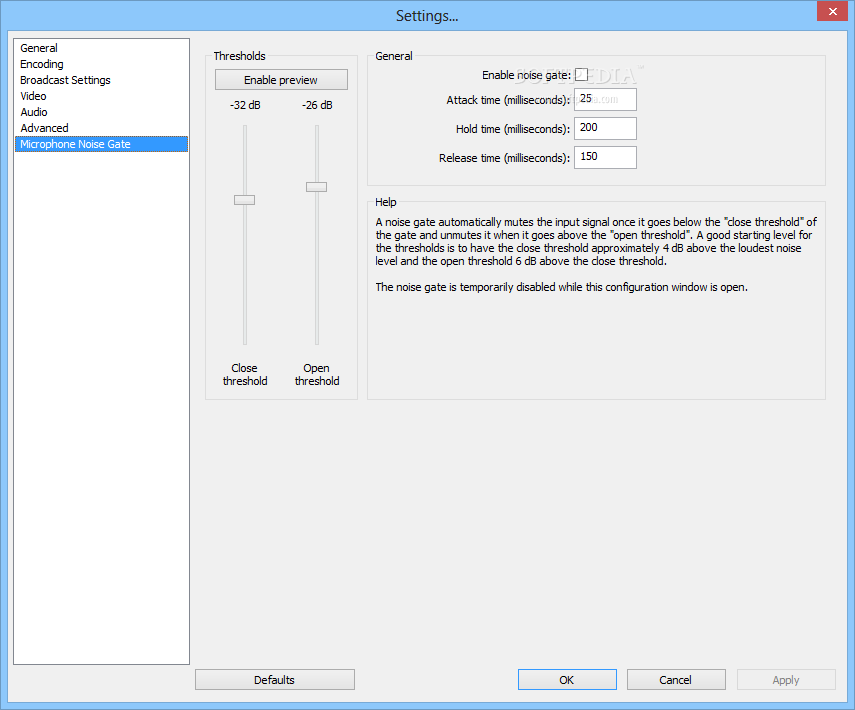Screen dimensions: 855x710
Task: Click the Attack time input field
Action: (x=605, y=99)
